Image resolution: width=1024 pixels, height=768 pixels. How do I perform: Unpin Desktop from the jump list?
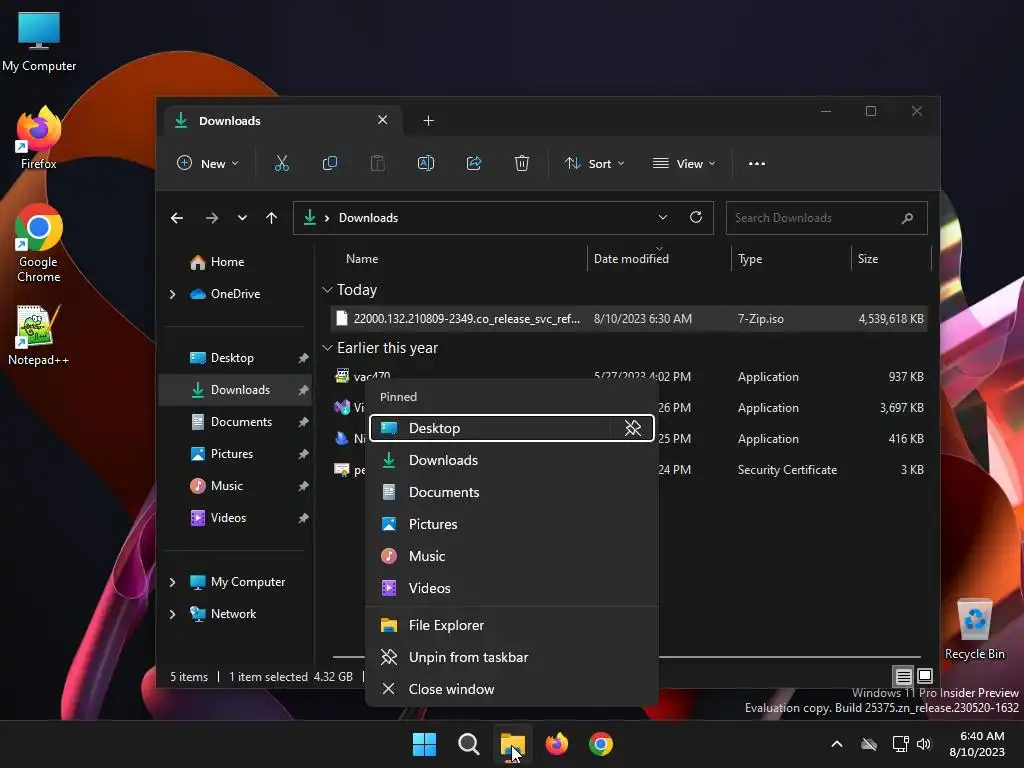[632, 428]
